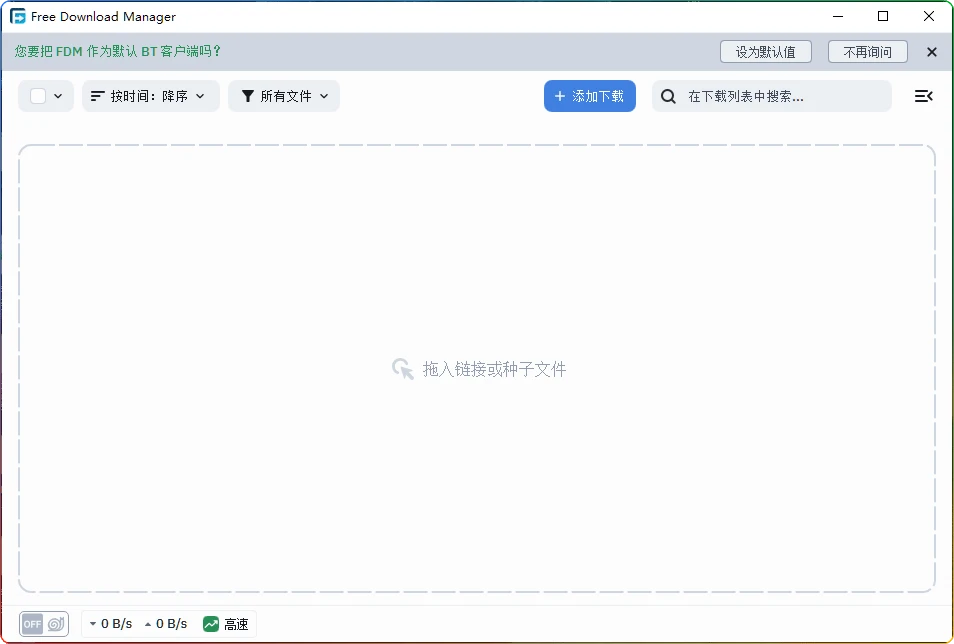
Task: Click the funnel icon on the 所有文件 filter
Action: point(246,96)
